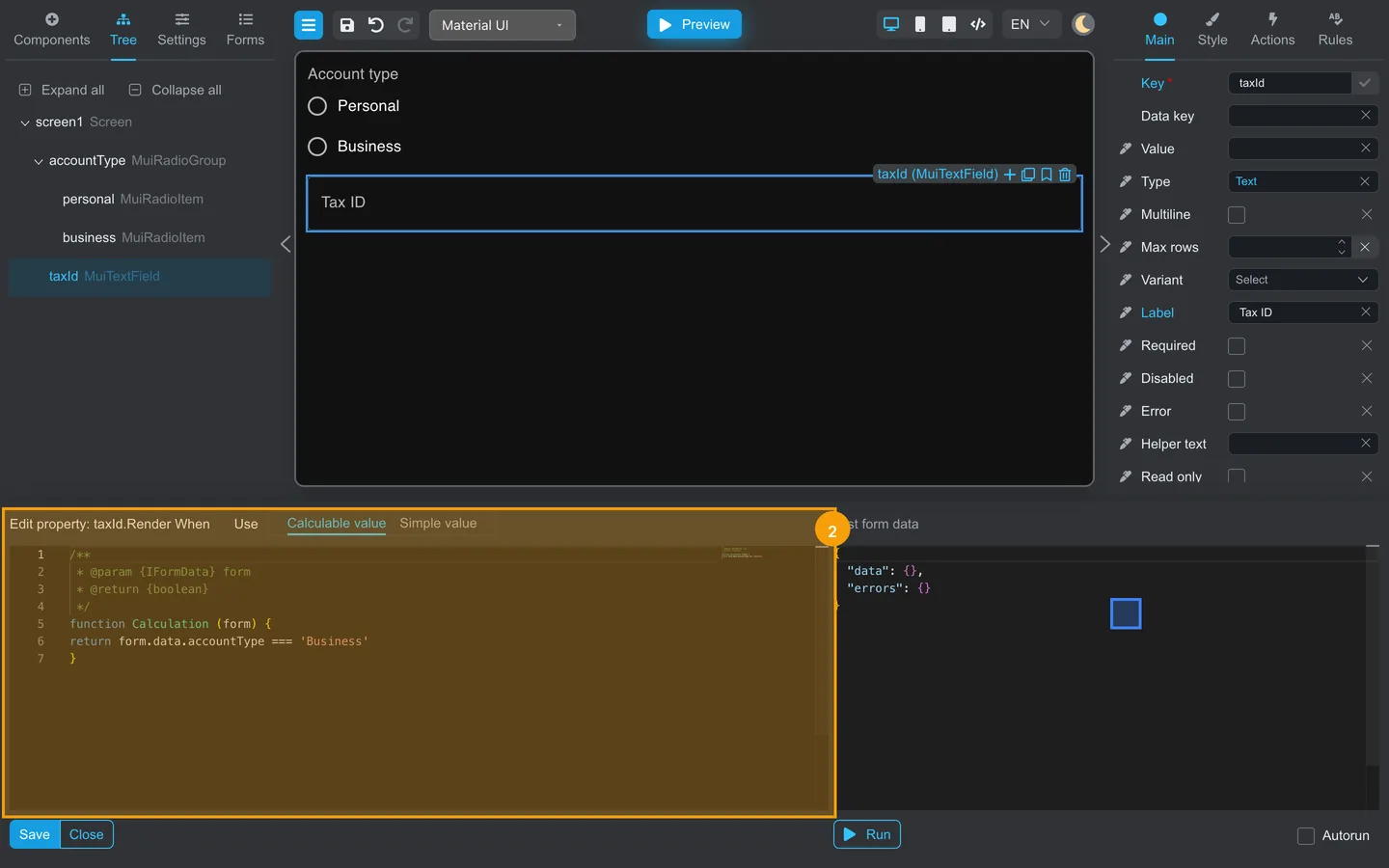Redo the last undone change

(406, 25)
